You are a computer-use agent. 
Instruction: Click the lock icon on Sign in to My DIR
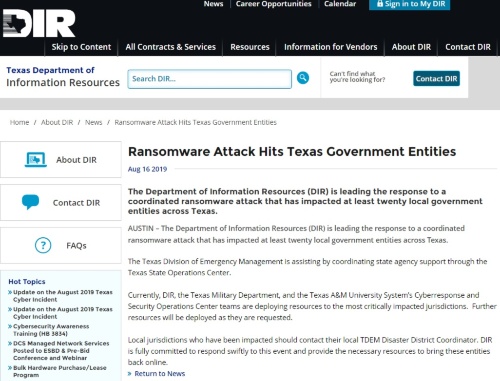click(380, 4)
